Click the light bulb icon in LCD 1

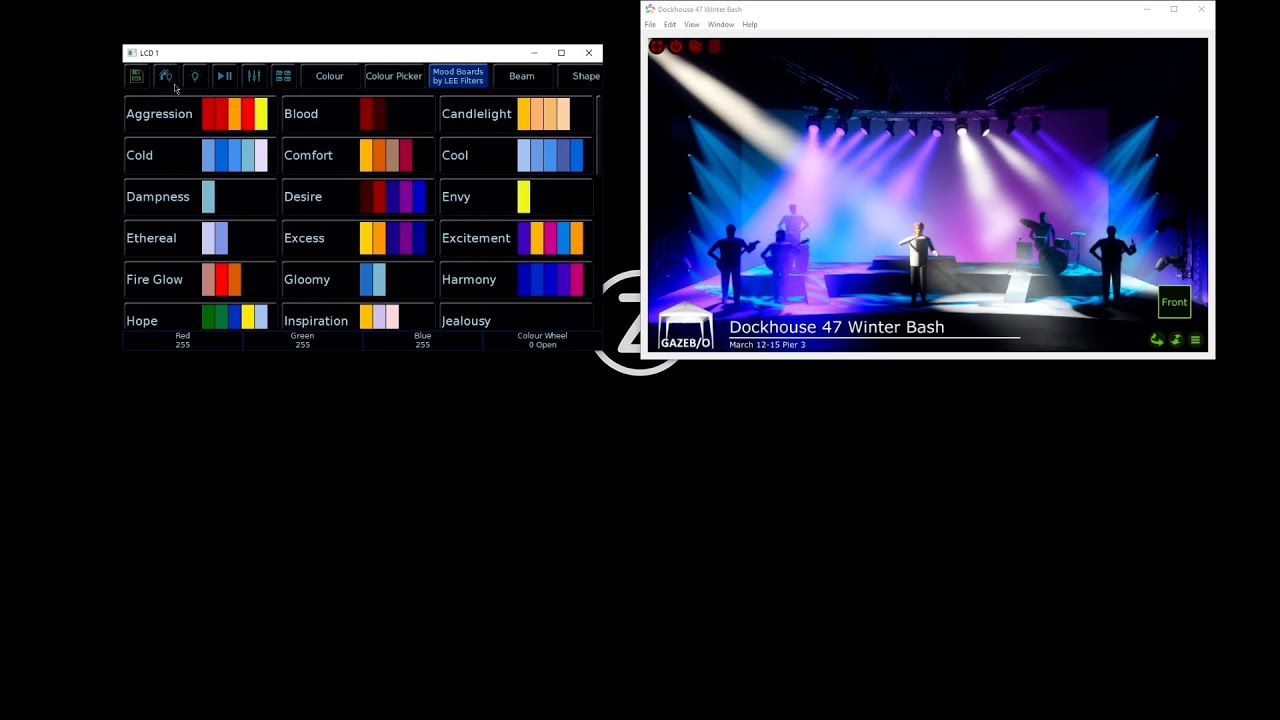195,76
